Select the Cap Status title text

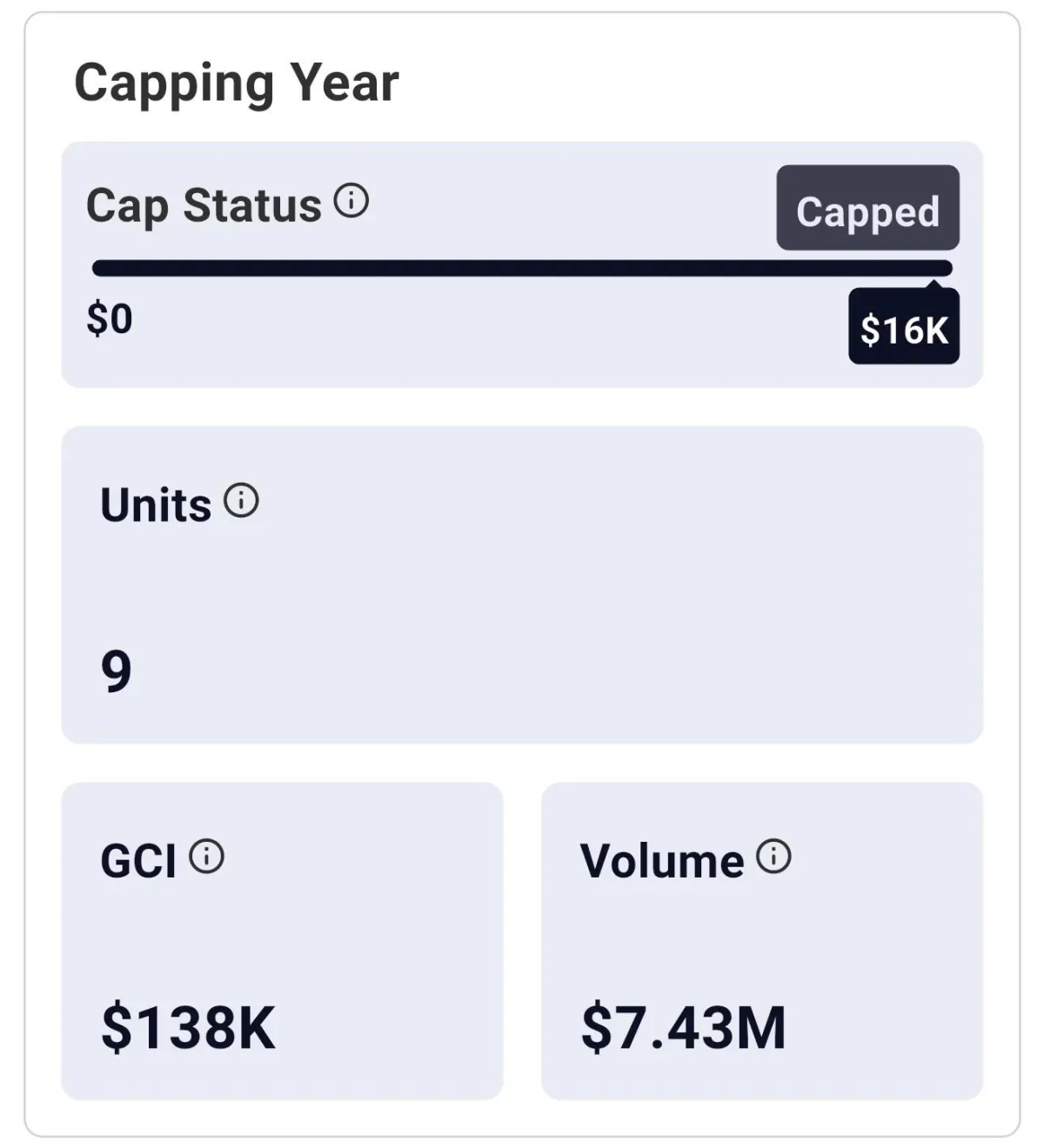pyautogui.click(x=204, y=206)
